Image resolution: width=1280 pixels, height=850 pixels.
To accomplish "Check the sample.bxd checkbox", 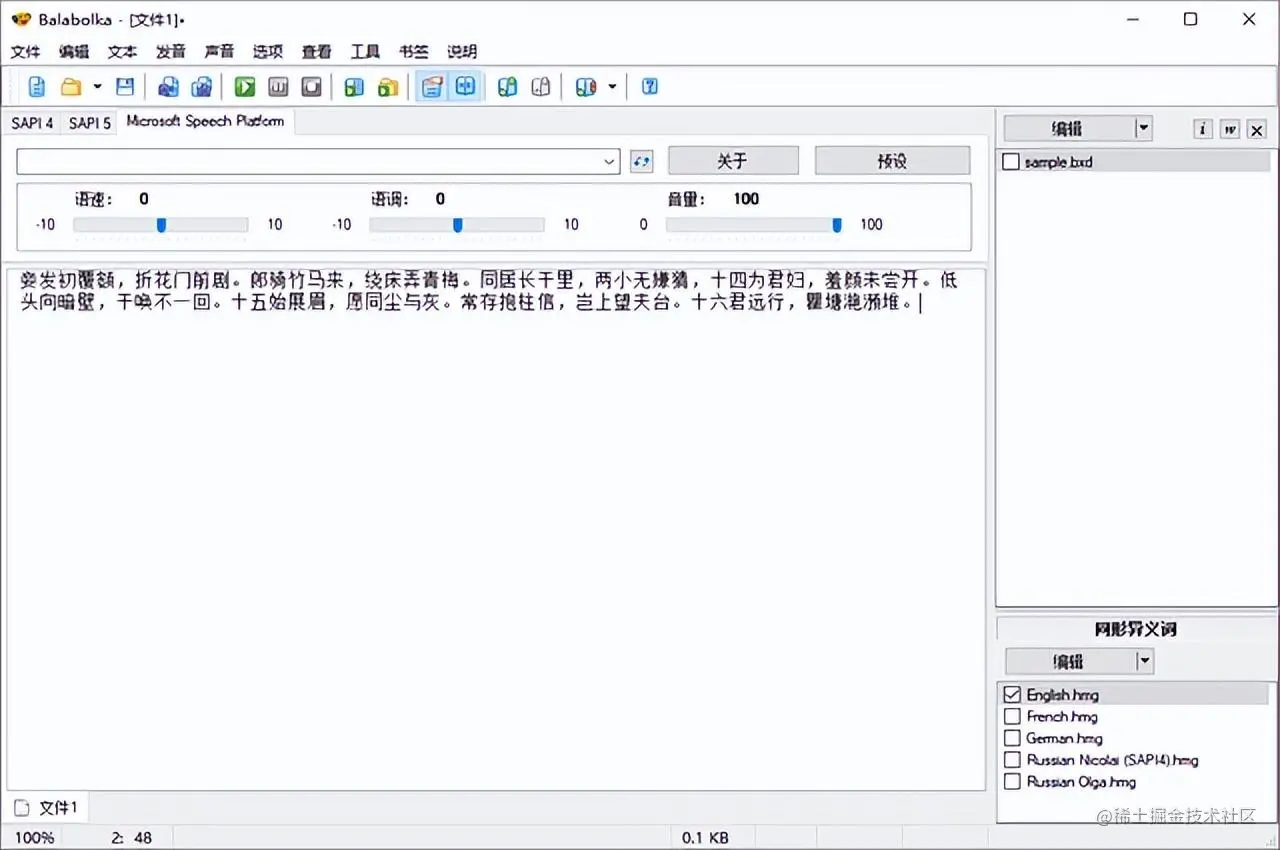I will [x=1011, y=162].
